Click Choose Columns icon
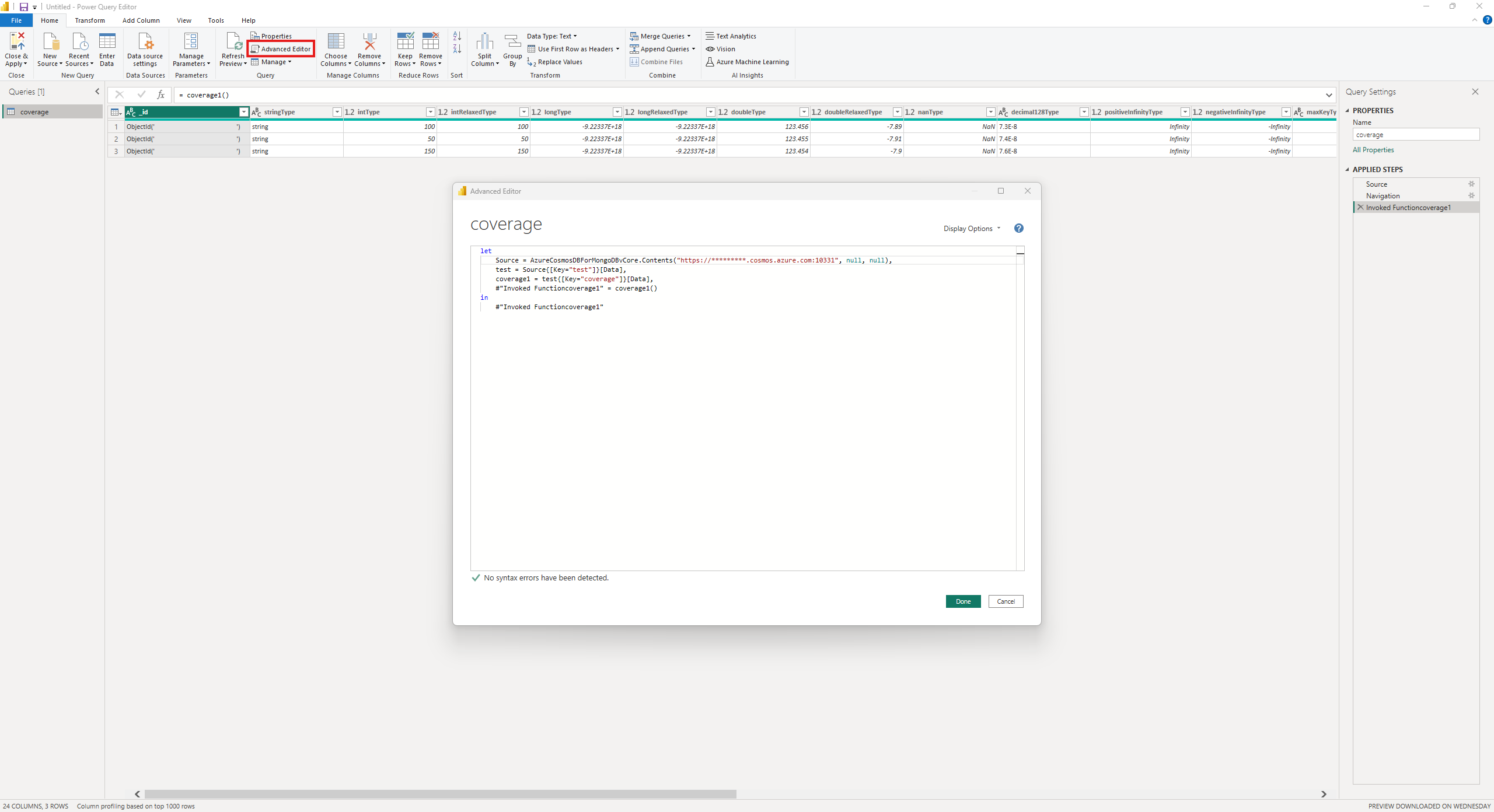The image size is (1494, 812). [336, 42]
